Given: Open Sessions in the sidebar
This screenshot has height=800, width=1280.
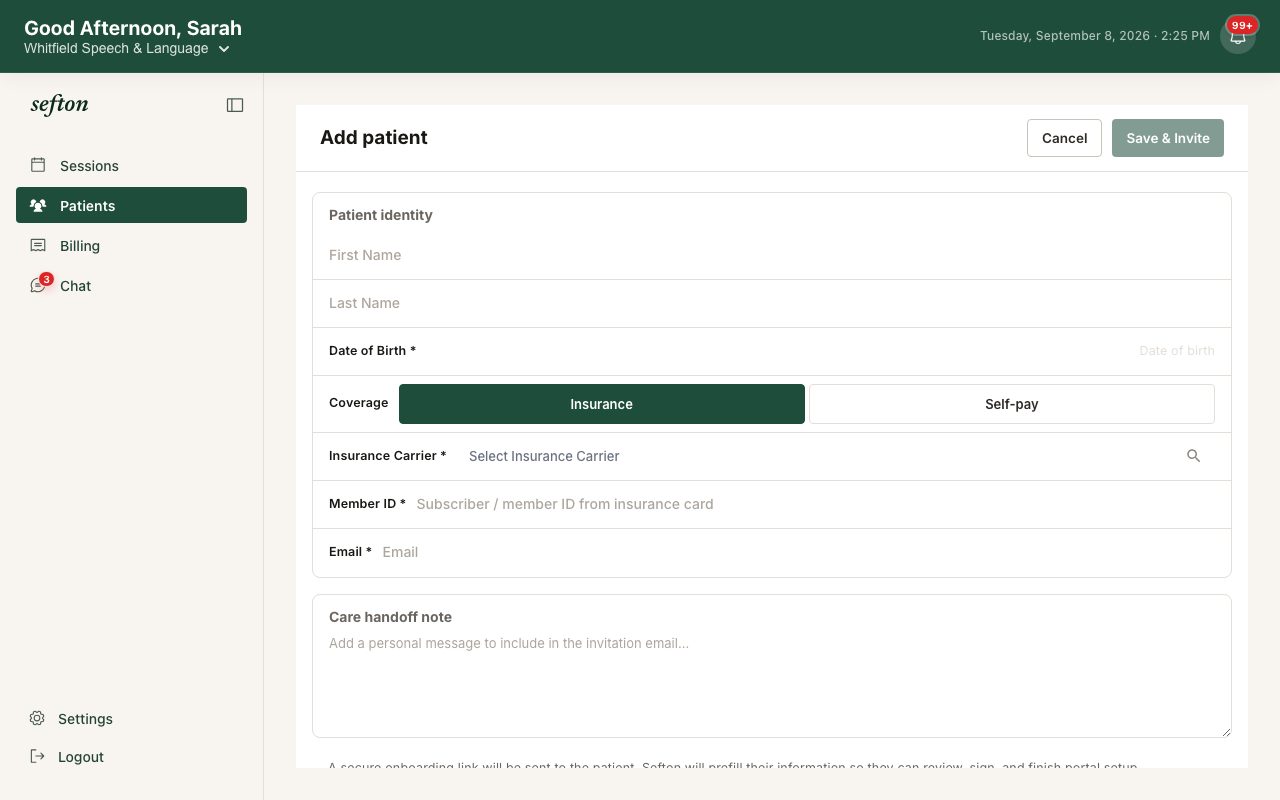Looking at the screenshot, I should coord(131,165).
